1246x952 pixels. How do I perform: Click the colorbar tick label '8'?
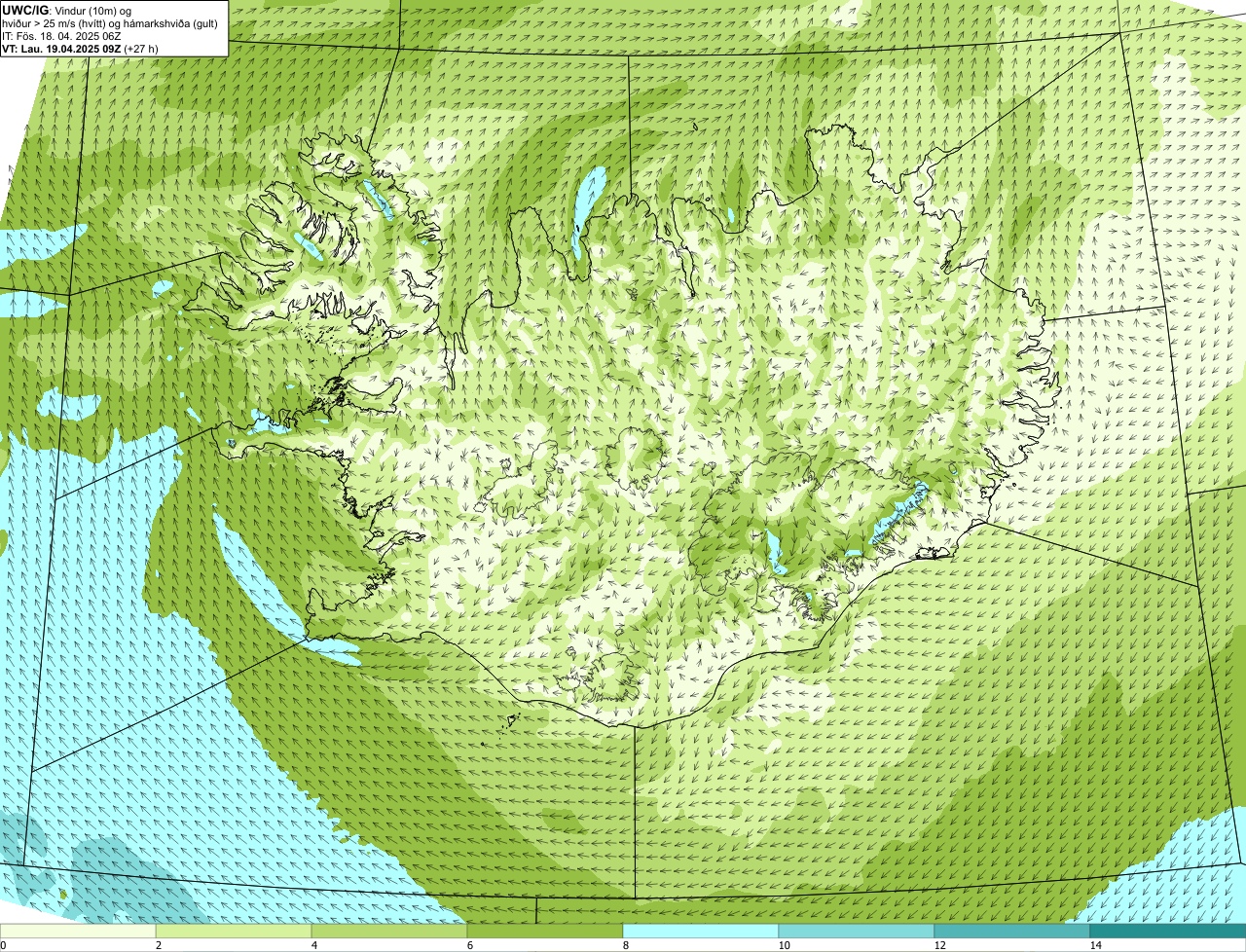(625, 945)
